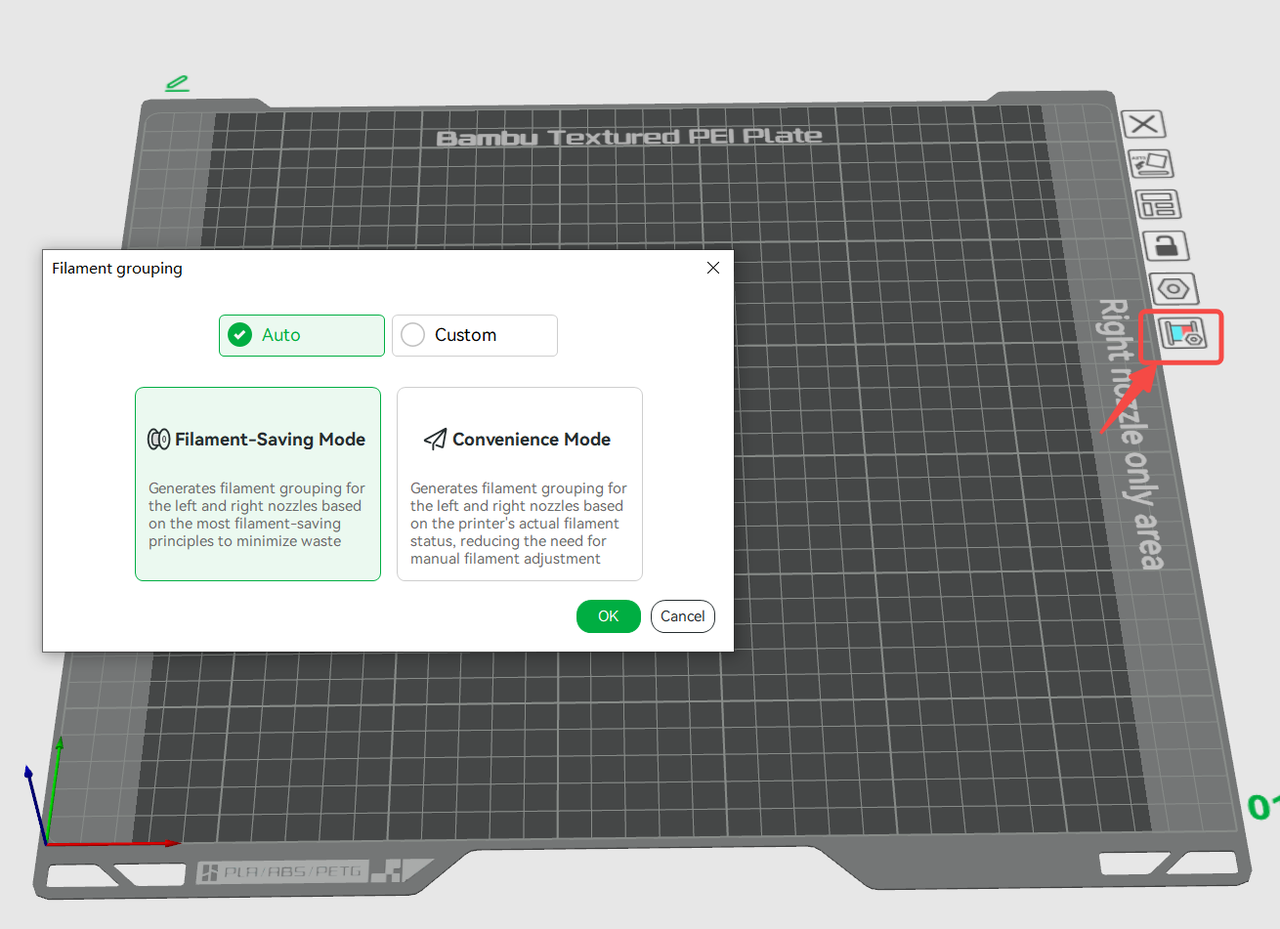
Task: Click the green plate name edit pencil
Action: tap(177, 84)
